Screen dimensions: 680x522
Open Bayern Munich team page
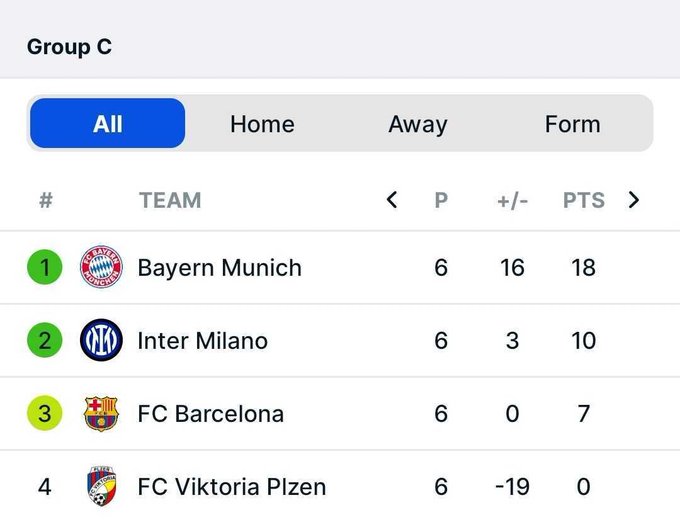219,268
